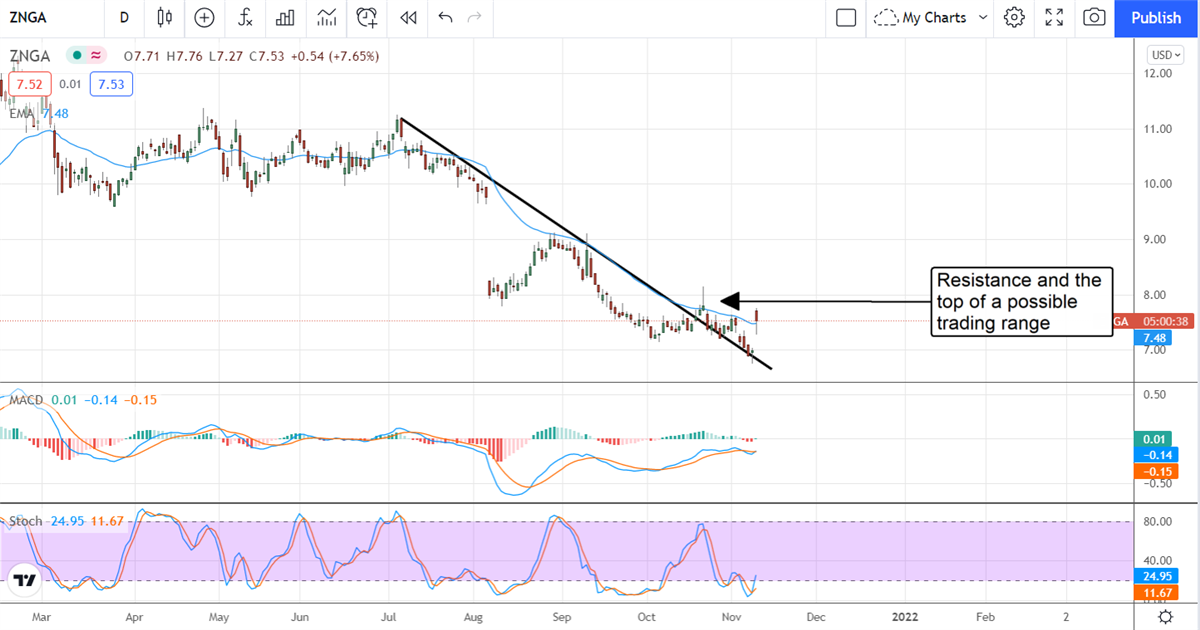Open the layout selector square icon

[x=846, y=18]
